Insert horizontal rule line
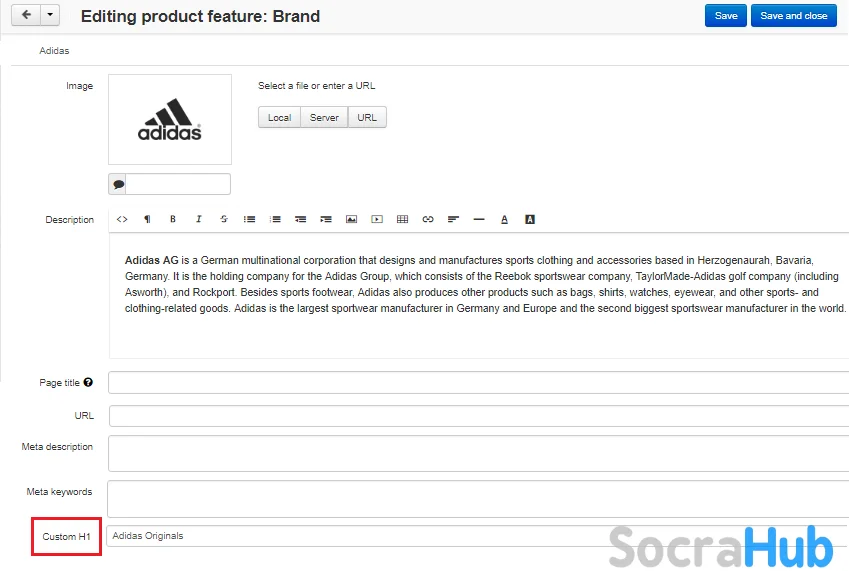 click(x=479, y=219)
